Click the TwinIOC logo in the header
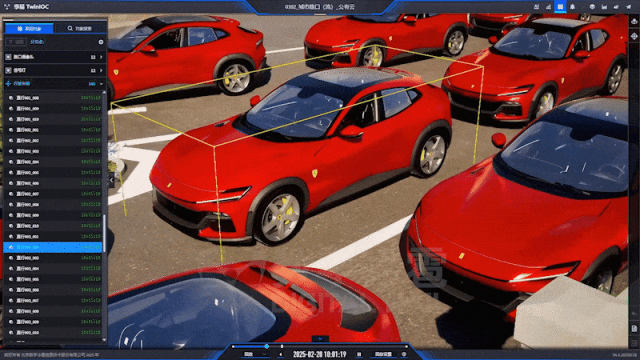Viewport: 640px width, 360px height. 26,7
